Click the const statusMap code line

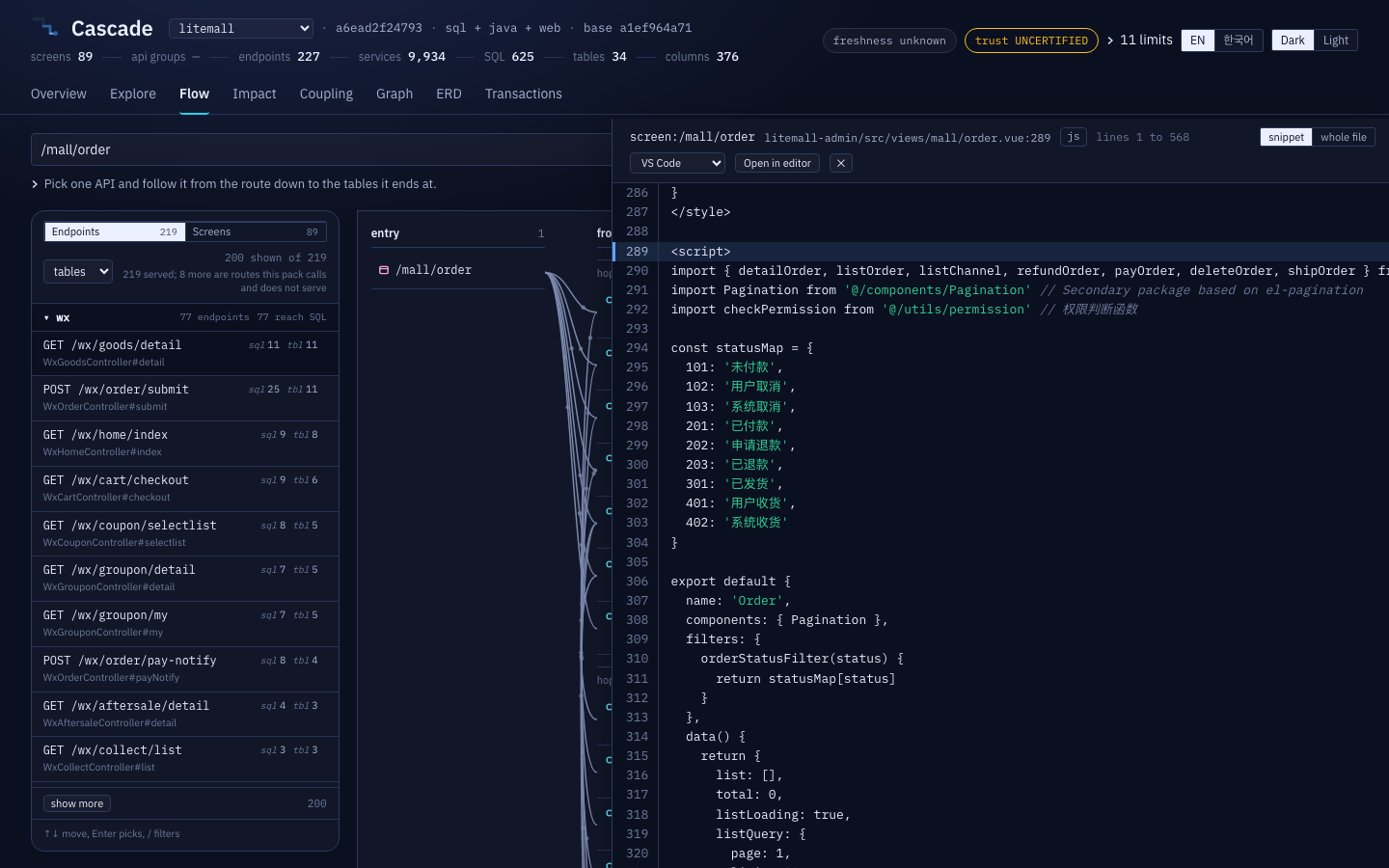point(742,348)
